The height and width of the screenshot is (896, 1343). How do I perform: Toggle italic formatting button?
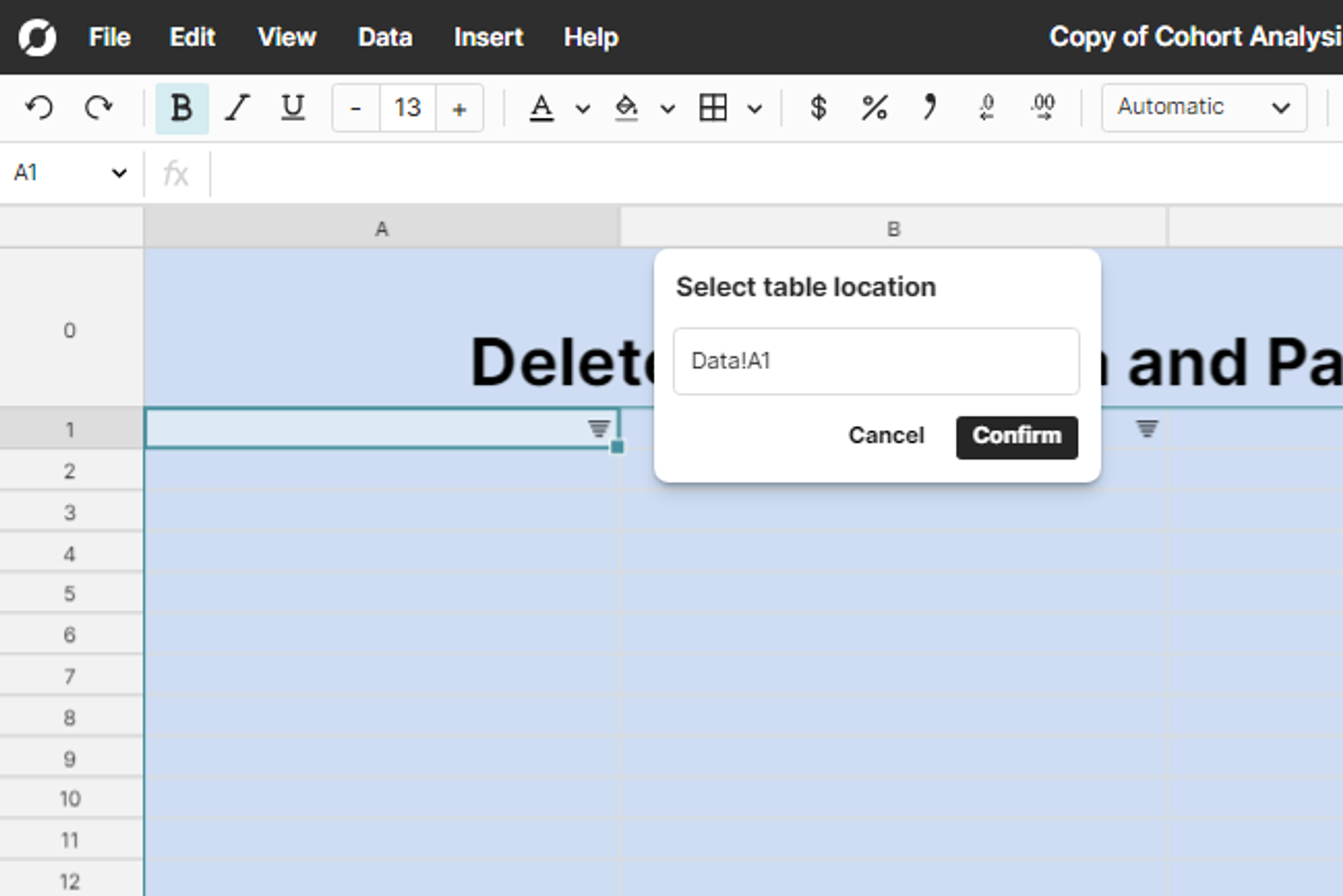(237, 107)
